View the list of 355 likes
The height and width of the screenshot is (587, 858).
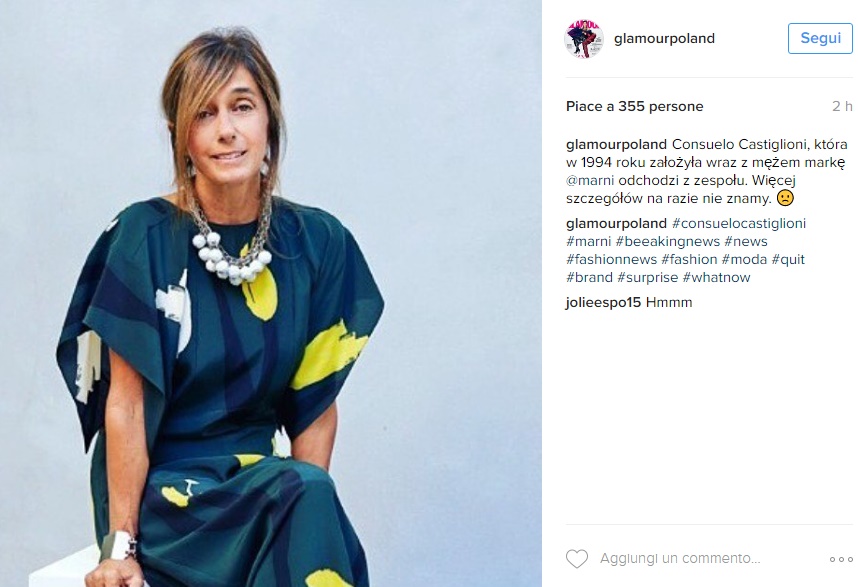tap(635, 106)
